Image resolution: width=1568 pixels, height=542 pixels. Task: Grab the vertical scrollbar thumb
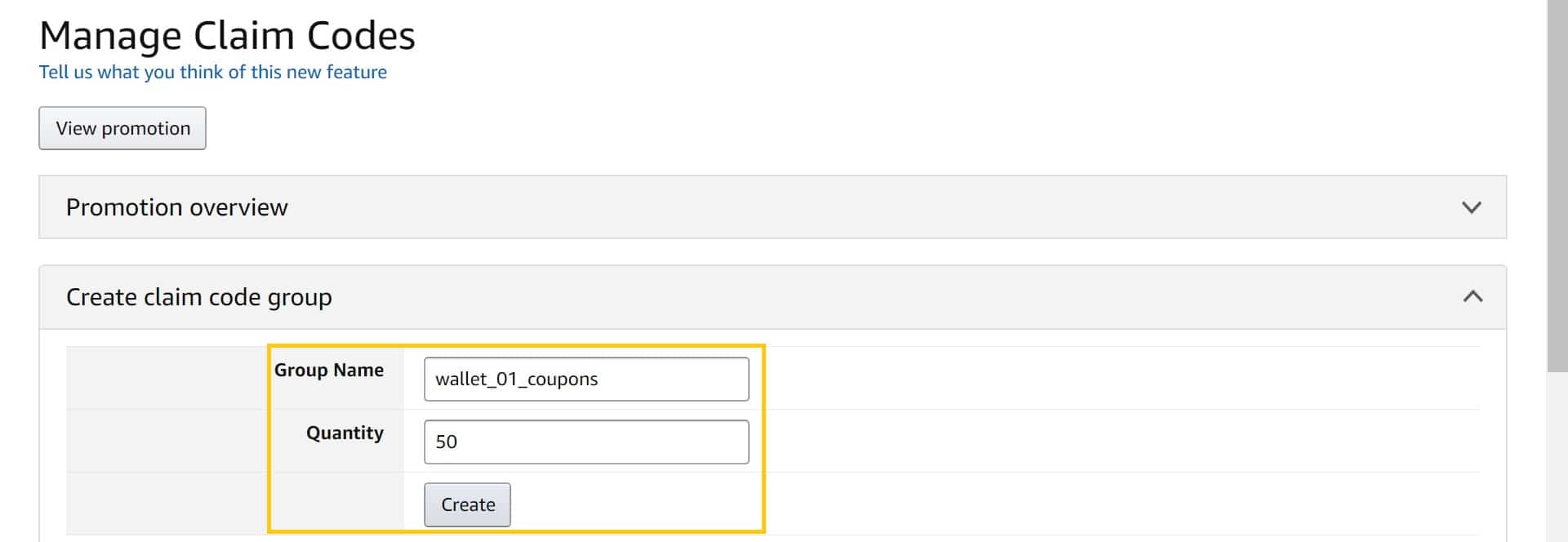[1557, 186]
